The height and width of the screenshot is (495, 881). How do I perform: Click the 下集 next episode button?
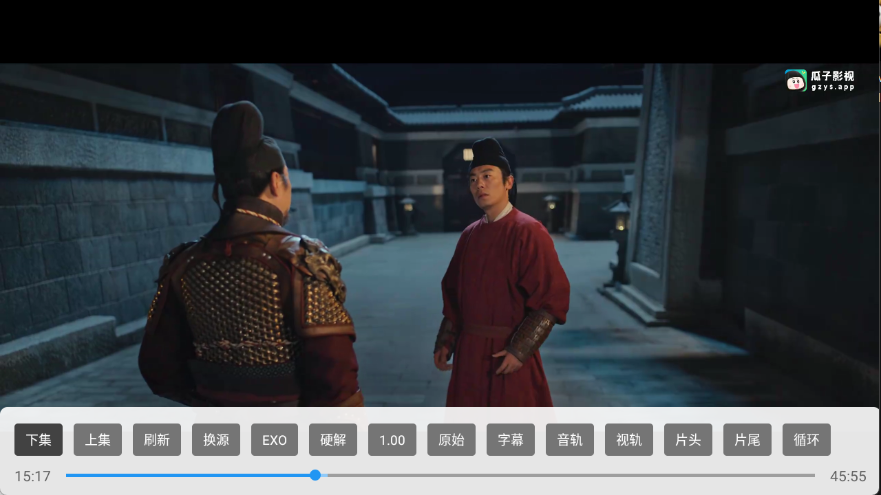(39, 440)
